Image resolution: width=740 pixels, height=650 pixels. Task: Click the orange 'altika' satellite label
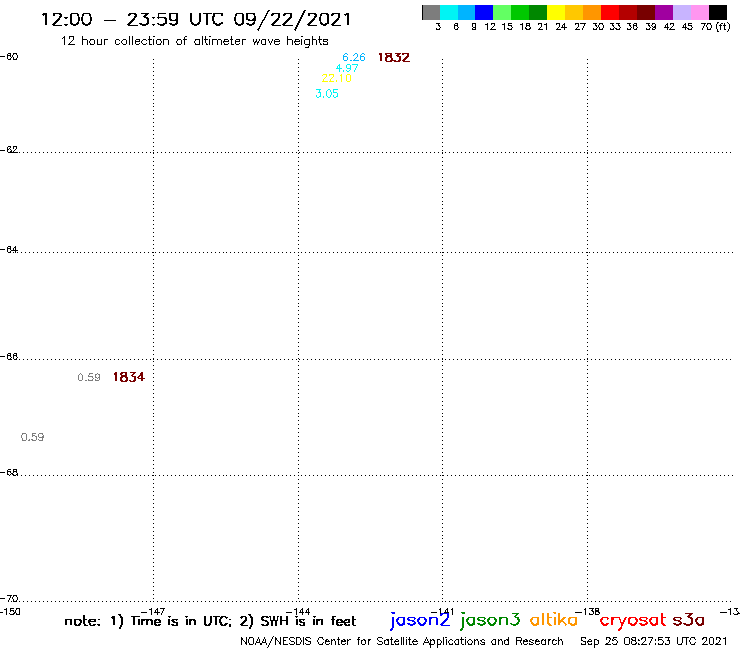554,620
